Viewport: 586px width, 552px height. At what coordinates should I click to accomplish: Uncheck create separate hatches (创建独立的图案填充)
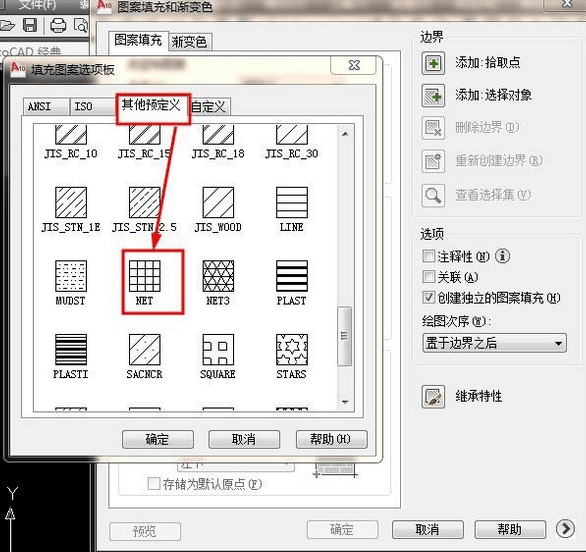pos(428,297)
